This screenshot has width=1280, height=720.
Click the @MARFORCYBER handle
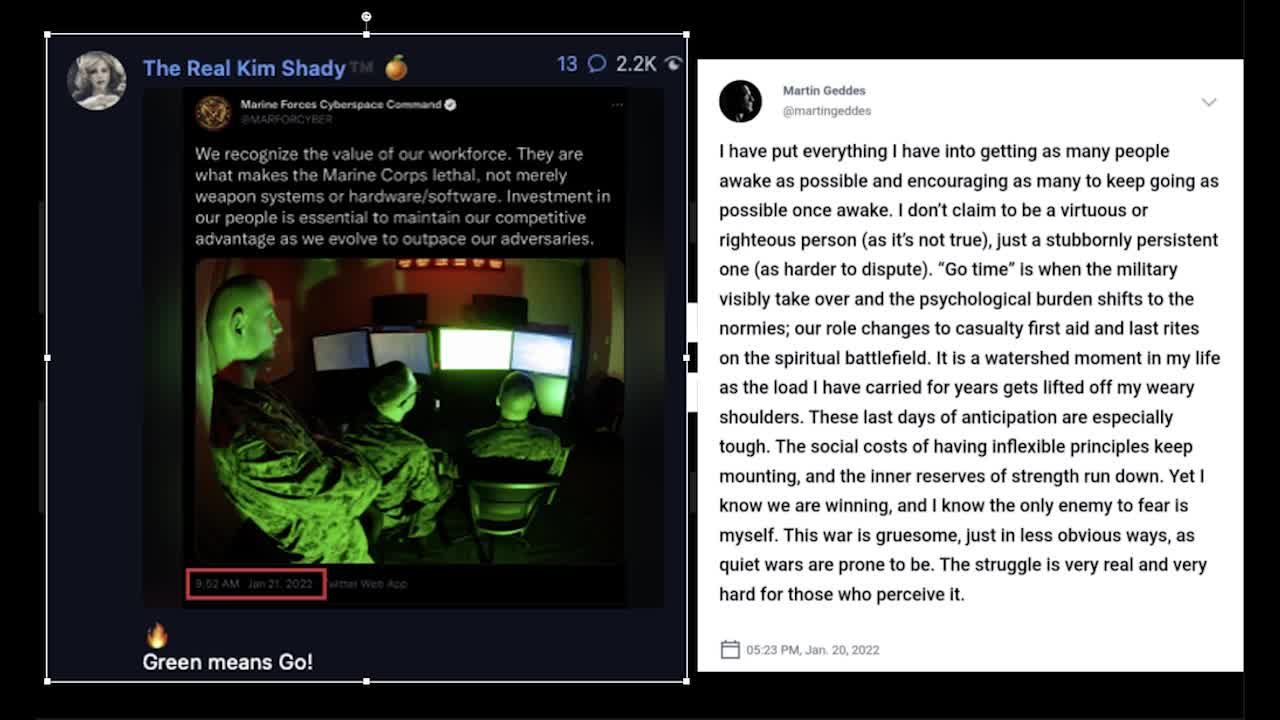click(x=286, y=119)
